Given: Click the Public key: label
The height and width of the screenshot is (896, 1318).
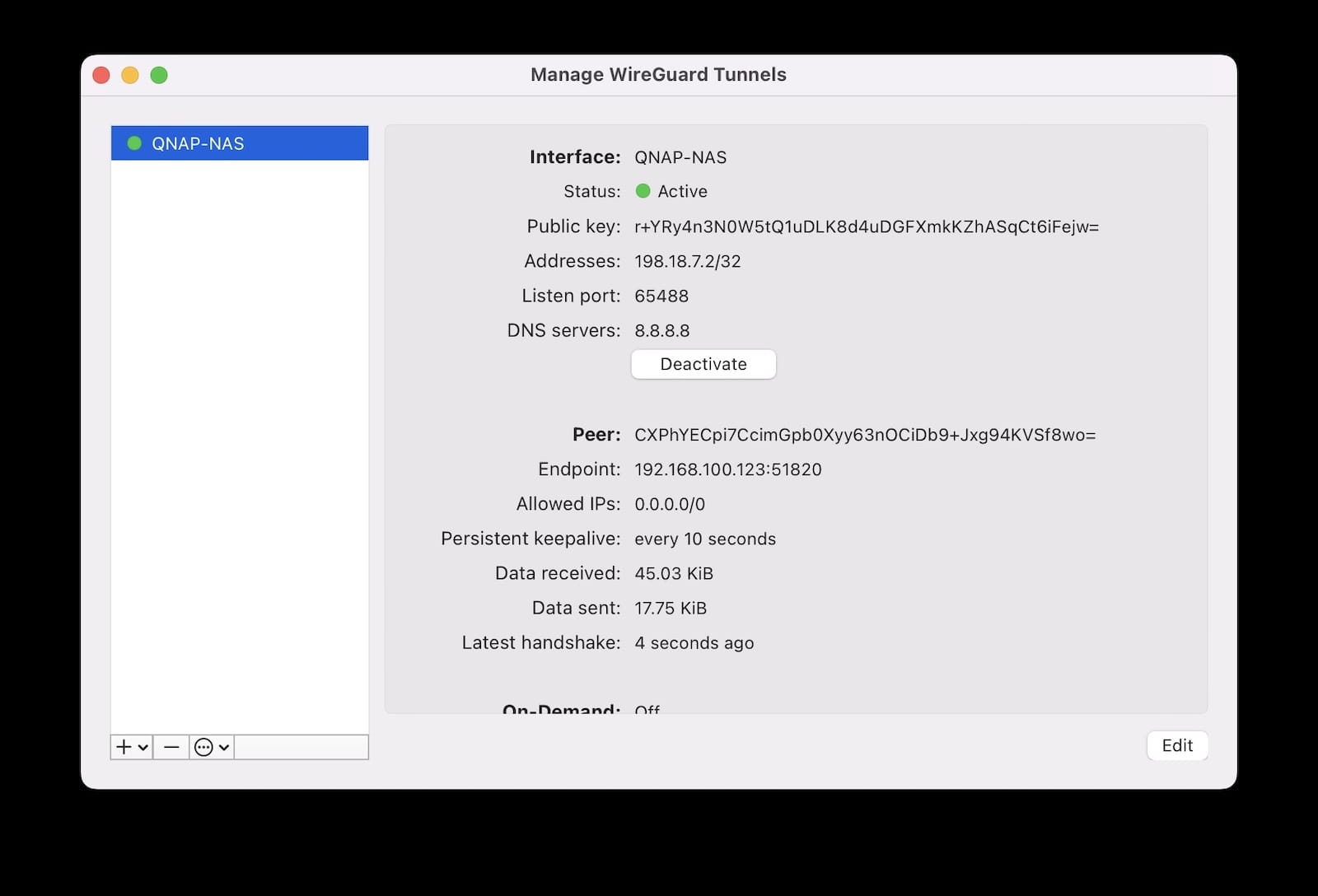Looking at the screenshot, I should pos(574,226).
